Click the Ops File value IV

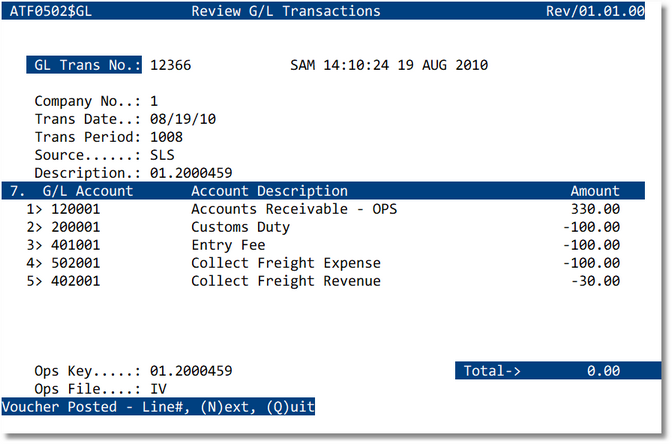pos(158,389)
